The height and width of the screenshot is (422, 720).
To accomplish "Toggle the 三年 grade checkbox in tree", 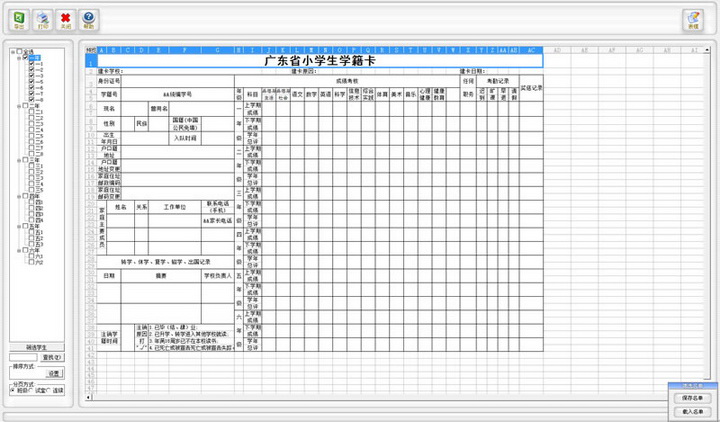I will 27,159.
